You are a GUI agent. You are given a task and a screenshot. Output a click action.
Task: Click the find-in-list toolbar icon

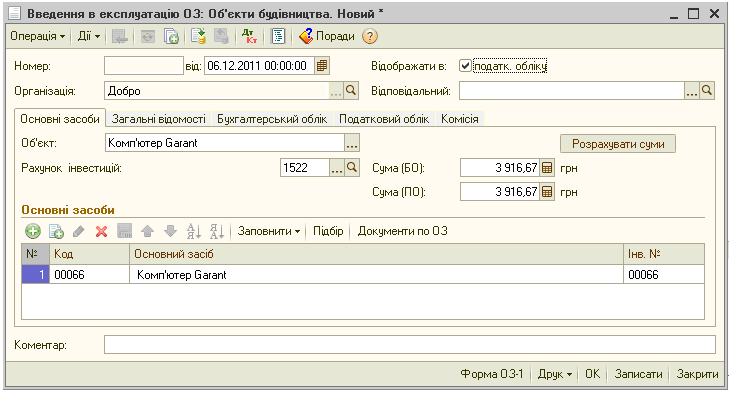click(120, 36)
